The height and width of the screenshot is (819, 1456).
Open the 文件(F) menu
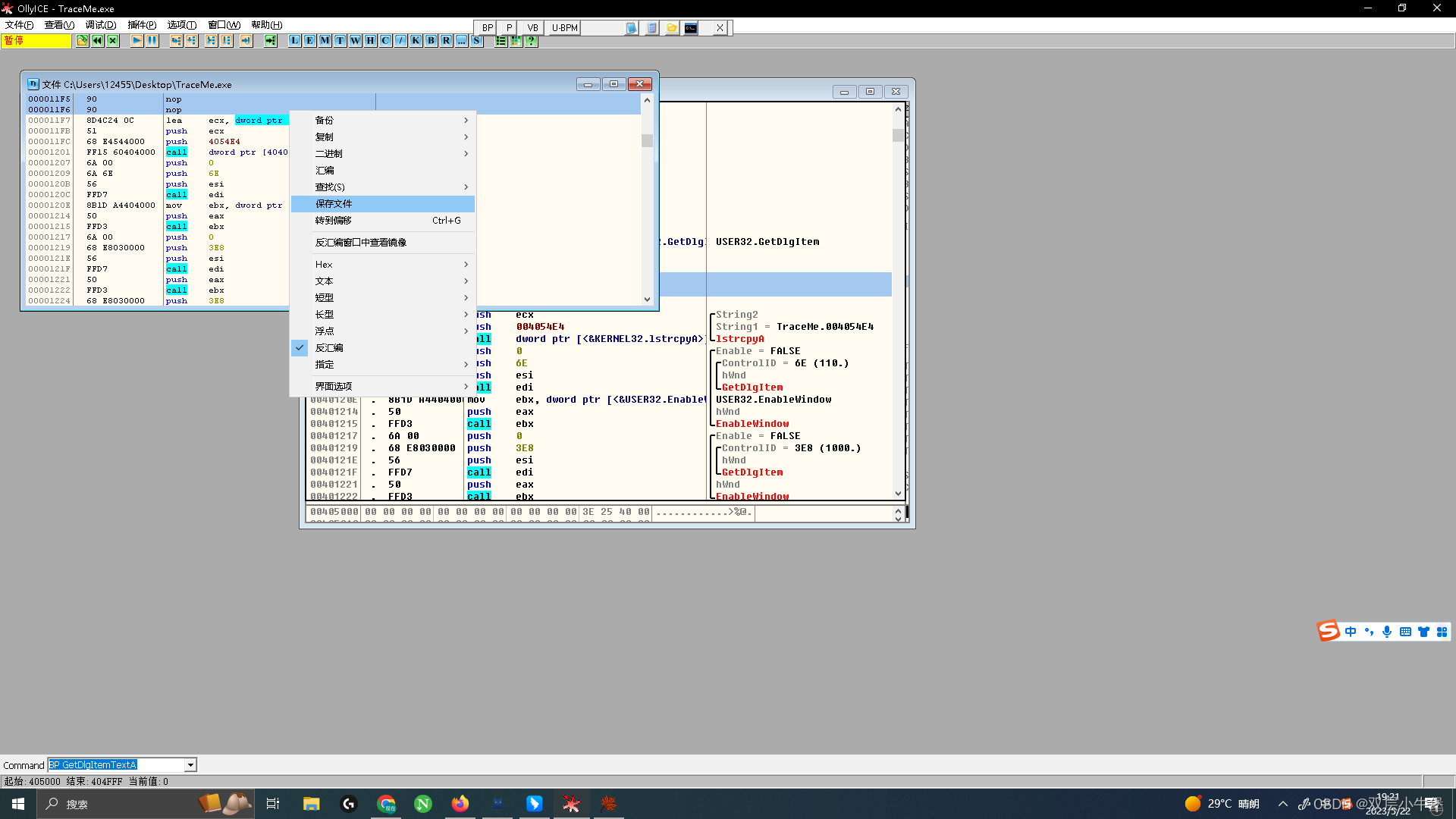(19, 25)
